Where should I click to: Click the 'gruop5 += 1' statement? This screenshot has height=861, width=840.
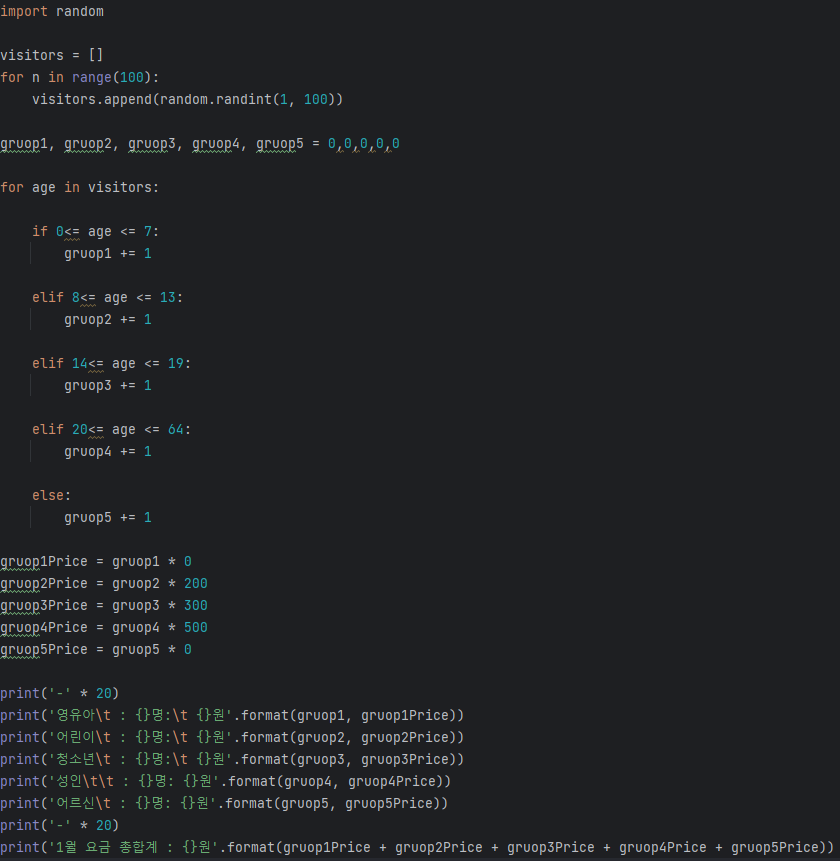click(x=108, y=517)
